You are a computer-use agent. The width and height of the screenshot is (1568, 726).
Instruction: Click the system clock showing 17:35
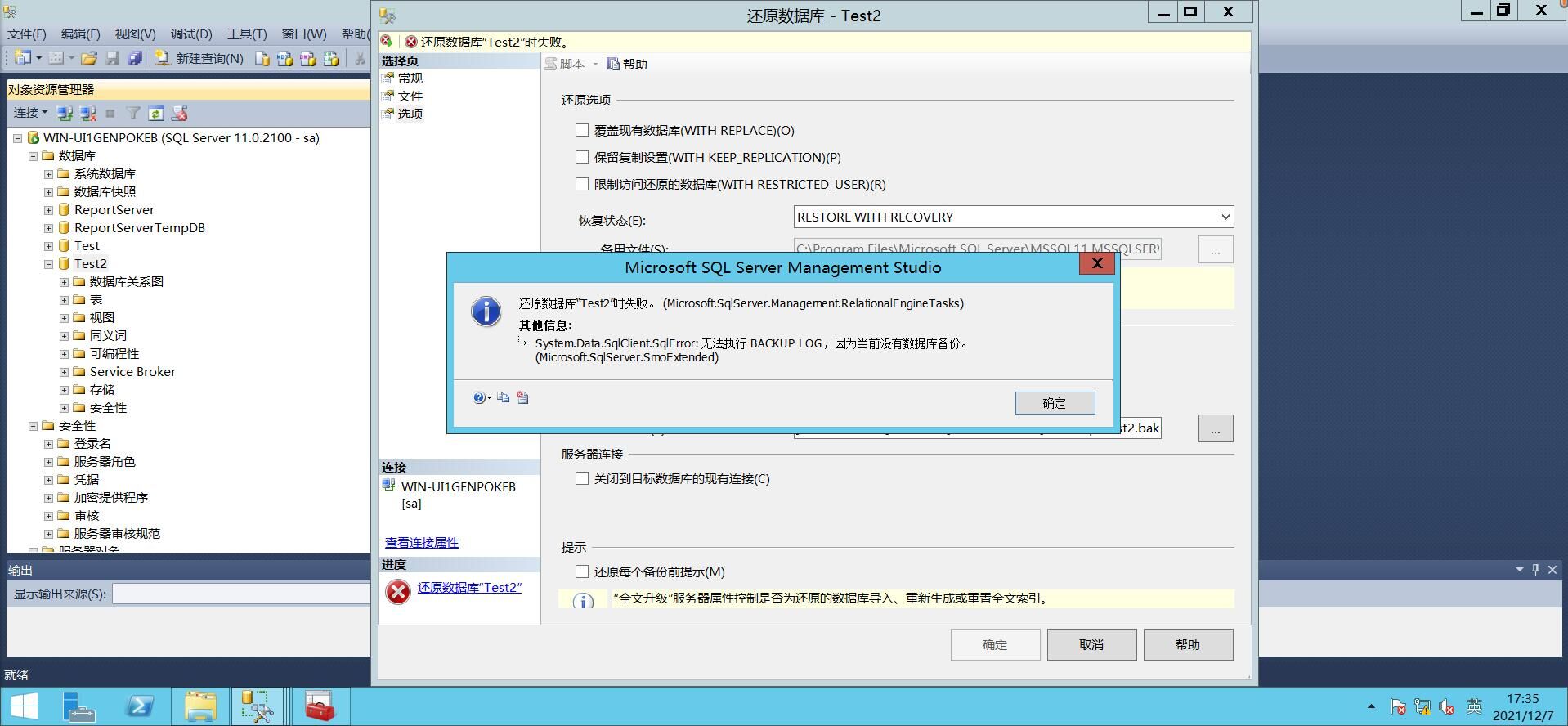coord(1522,699)
